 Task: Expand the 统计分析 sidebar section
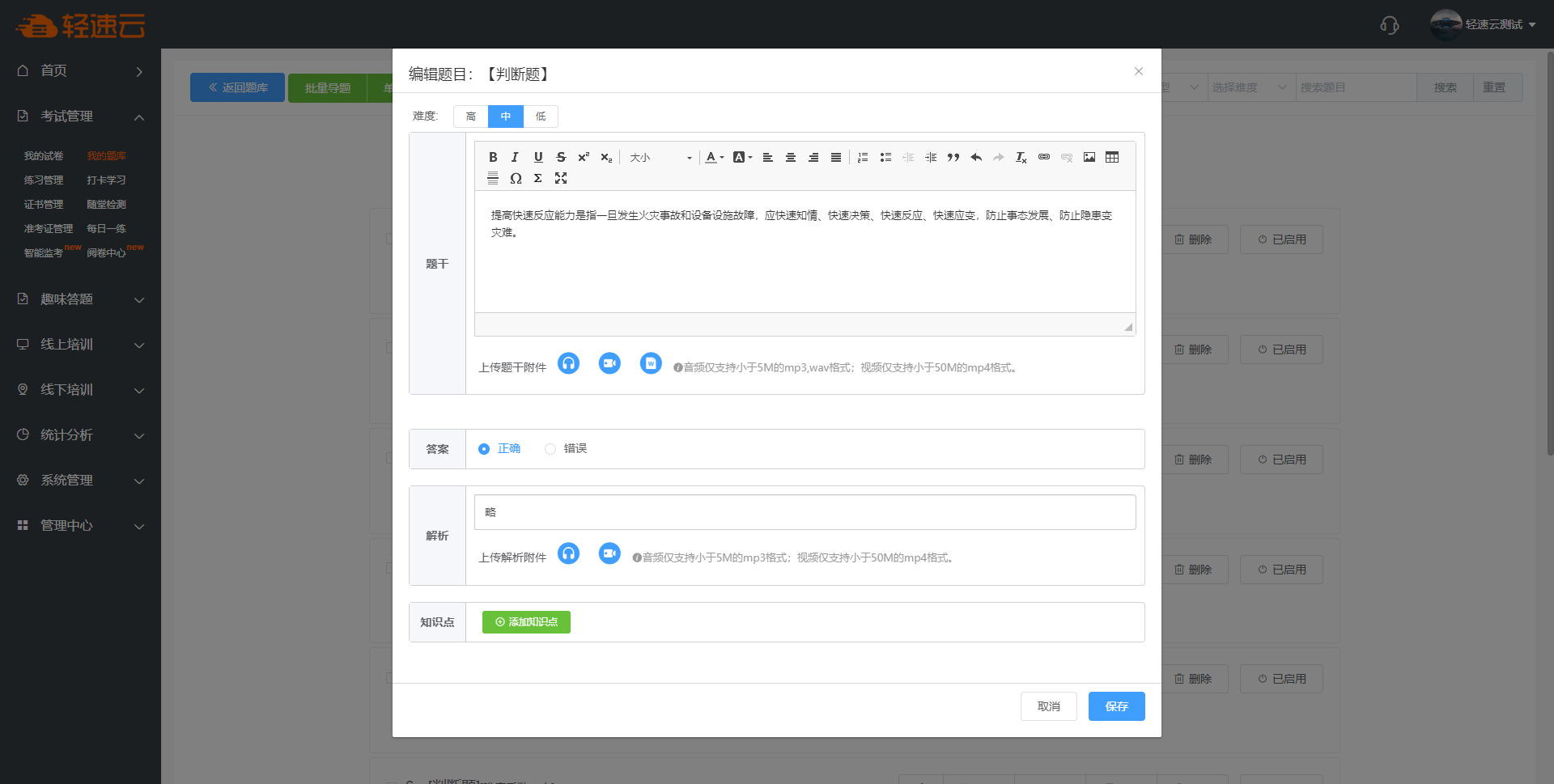click(80, 435)
